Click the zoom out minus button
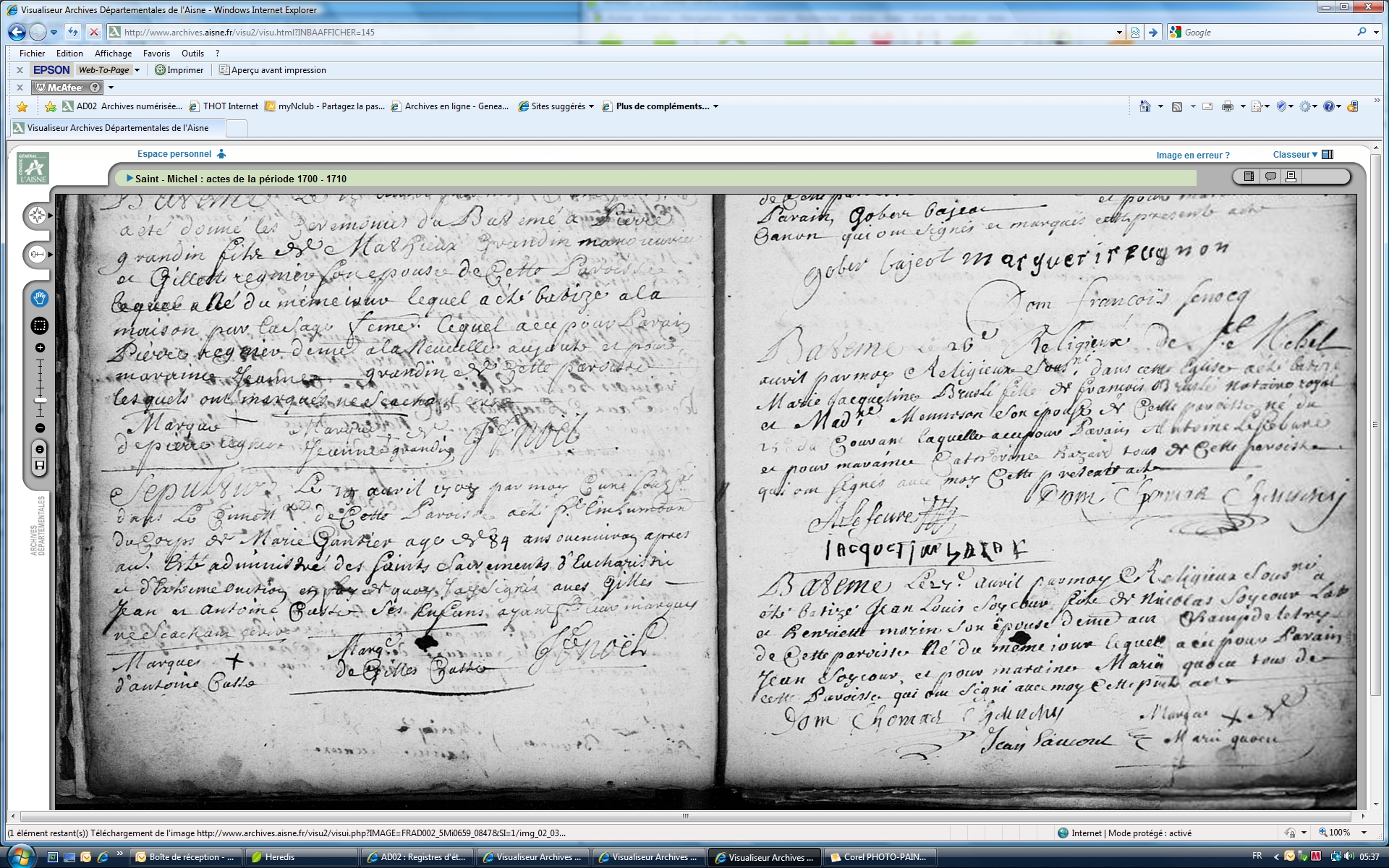Viewport: 1389px width, 868px height. pyautogui.click(x=40, y=428)
